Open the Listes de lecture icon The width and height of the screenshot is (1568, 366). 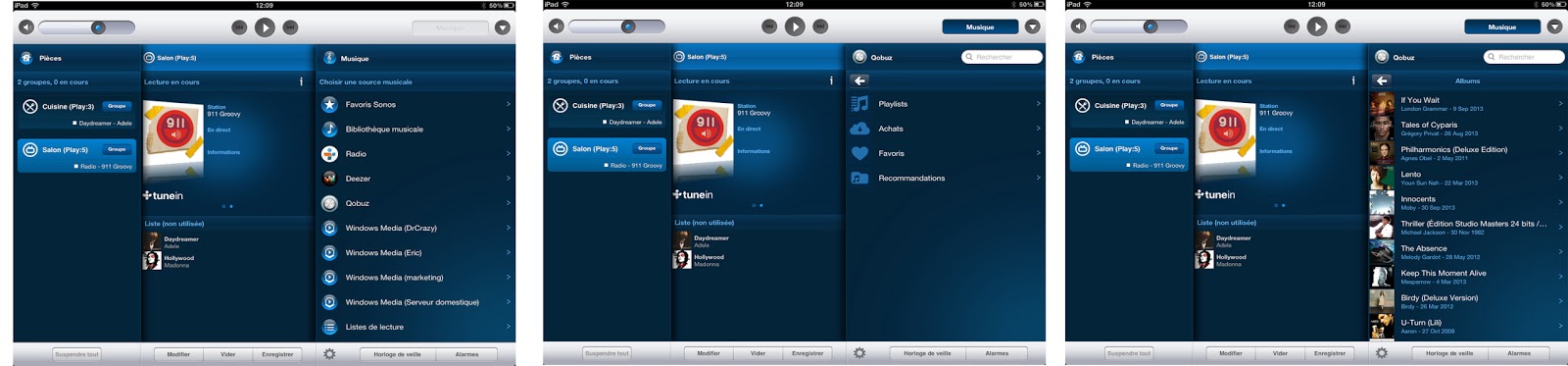(x=330, y=327)
